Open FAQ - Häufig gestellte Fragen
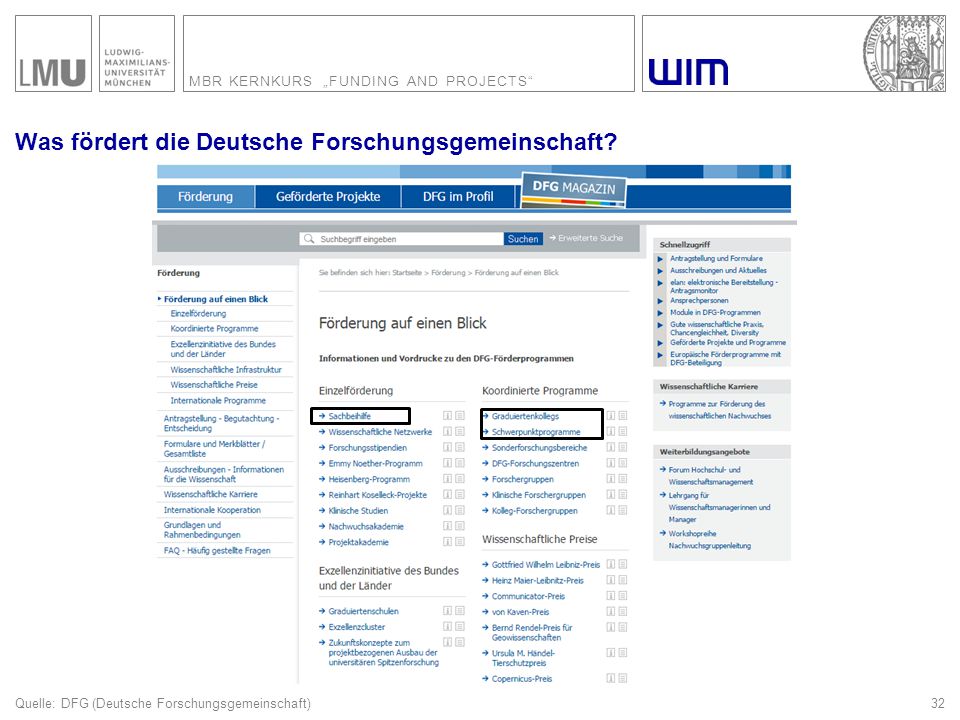Screen dimensions: 960x720 click(217, 550)
